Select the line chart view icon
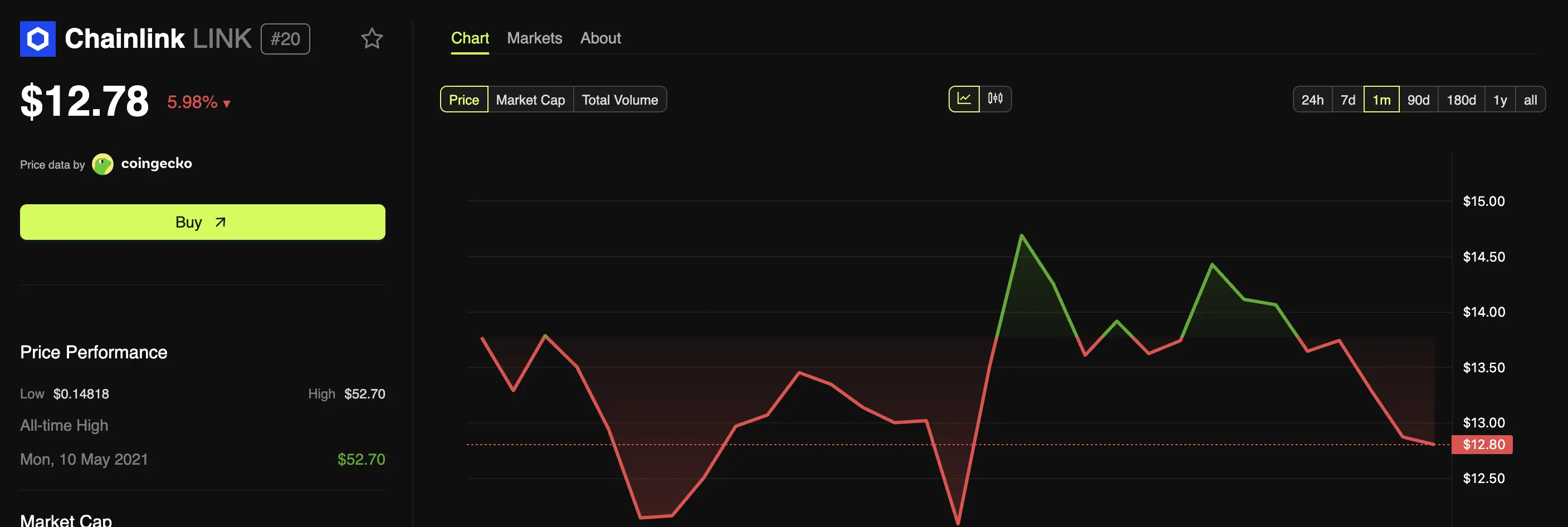Viewport: 1568px width, 527px height. point(965,98)
